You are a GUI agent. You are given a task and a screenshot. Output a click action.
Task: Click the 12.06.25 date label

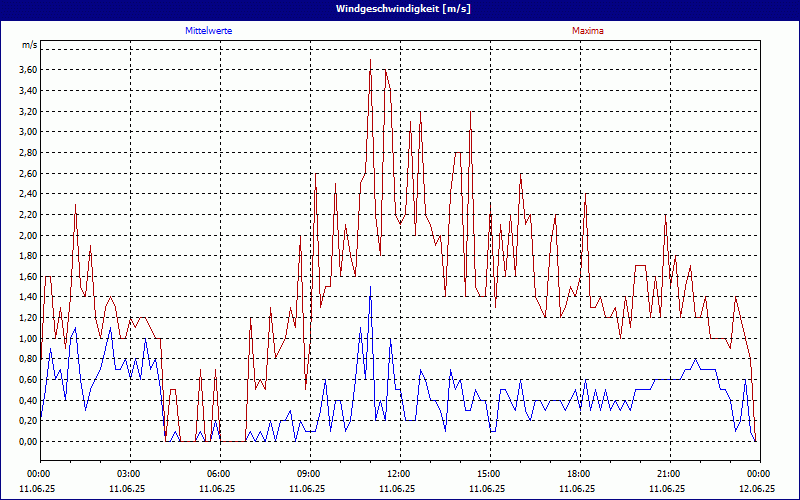pyautogui.click(x=756, y=489)
